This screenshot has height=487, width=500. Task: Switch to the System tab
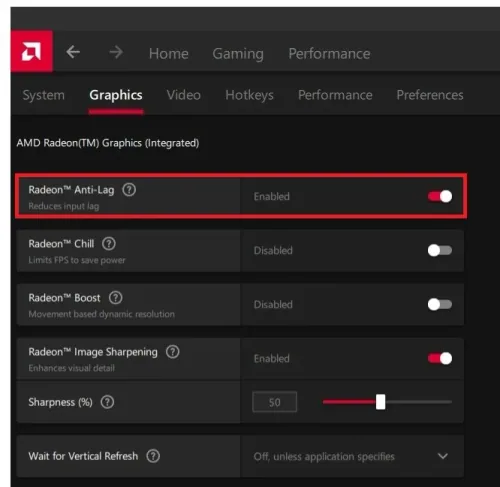pos(44,95)
